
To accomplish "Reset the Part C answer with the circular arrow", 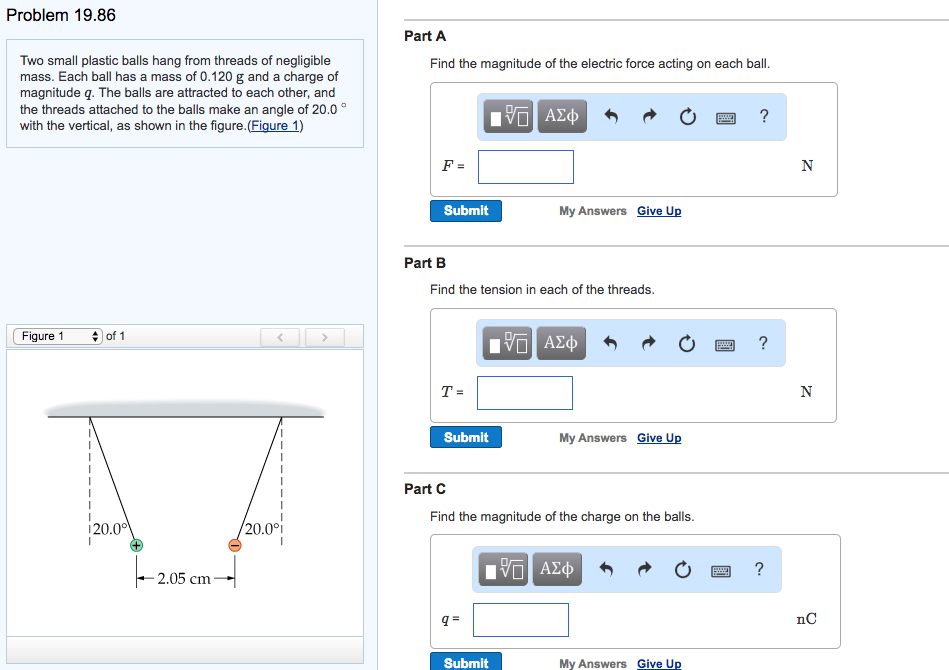I will [x=683, y=570].
